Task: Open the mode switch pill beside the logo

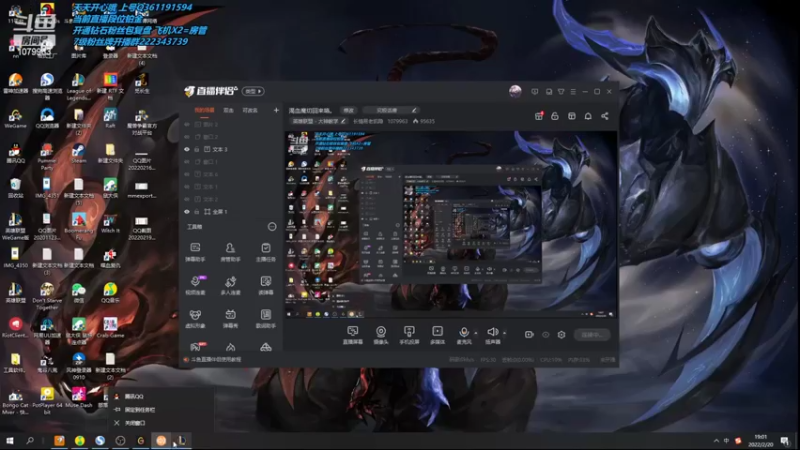Action: [253, 91]
